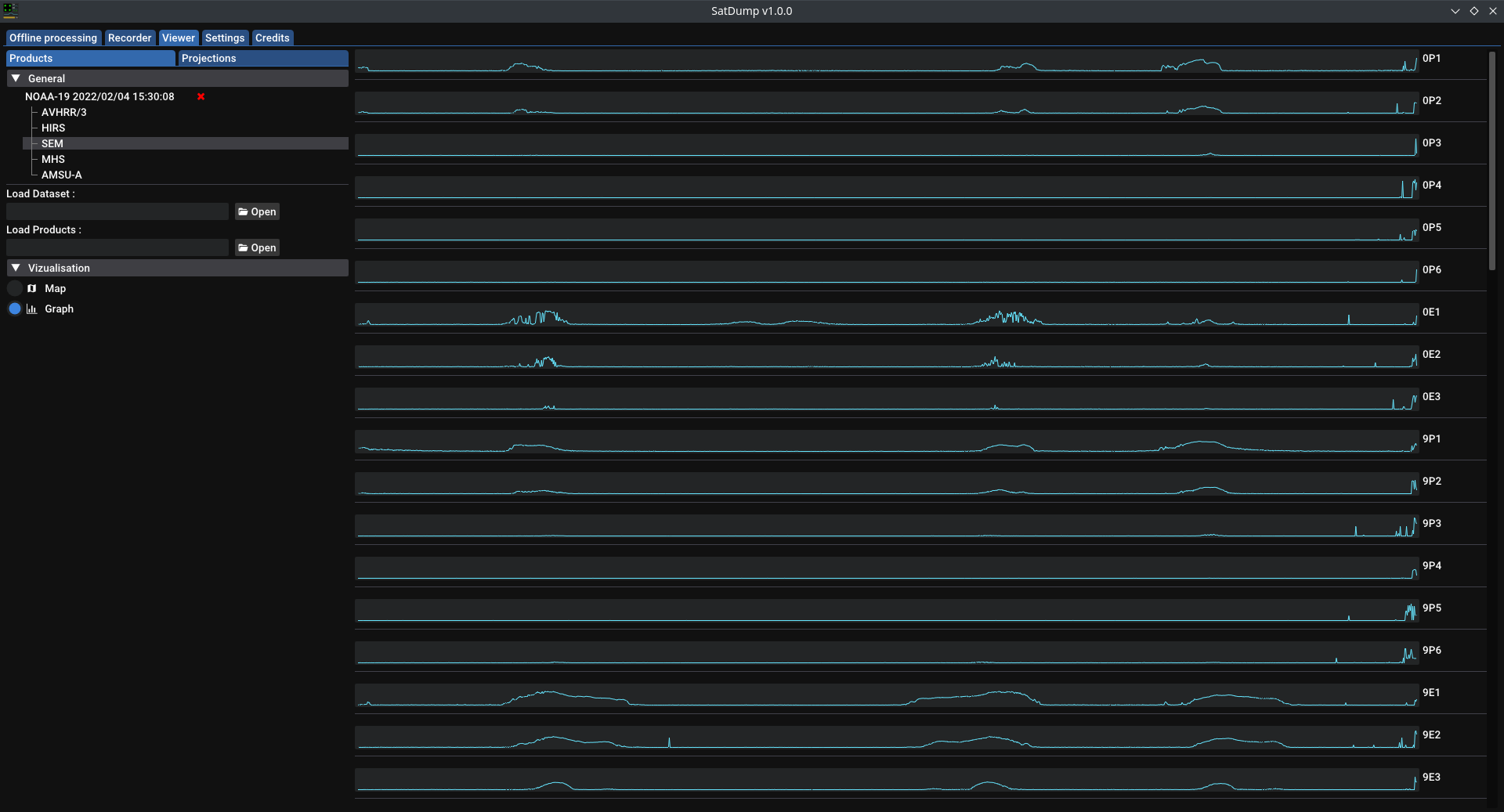The image size is (1504, 812).
Task: Click the window's diamond-shaped maximize button
Action: (x=1474, y=11)
